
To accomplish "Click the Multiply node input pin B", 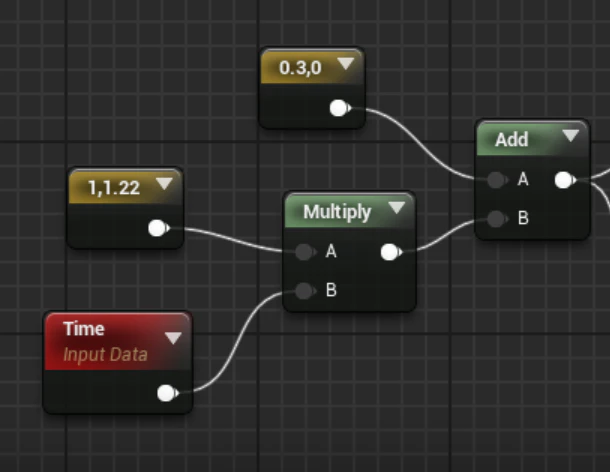I will point(305,291).
